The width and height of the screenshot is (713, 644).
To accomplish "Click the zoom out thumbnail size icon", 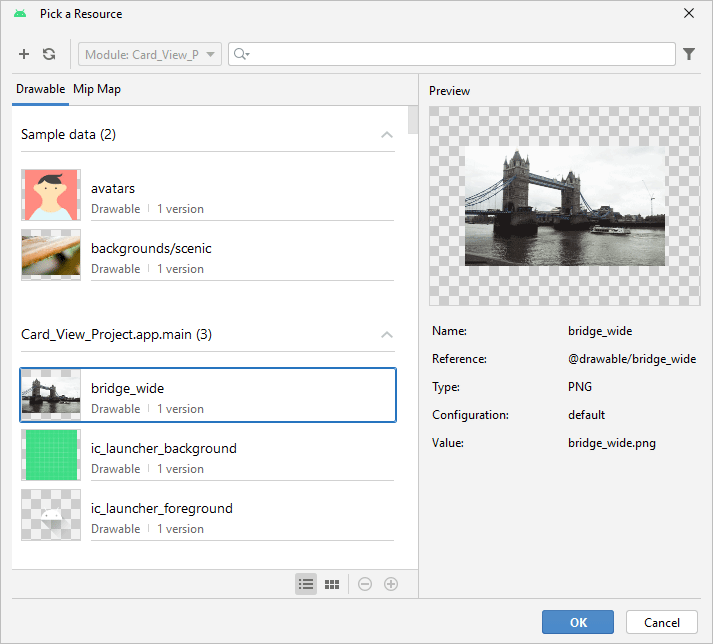I will [365, 584].
